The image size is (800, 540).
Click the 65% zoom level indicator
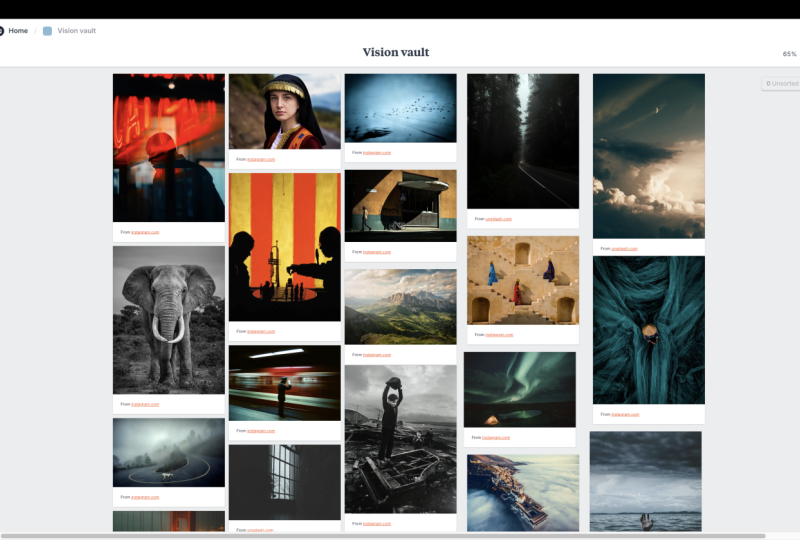click(789, 54)
